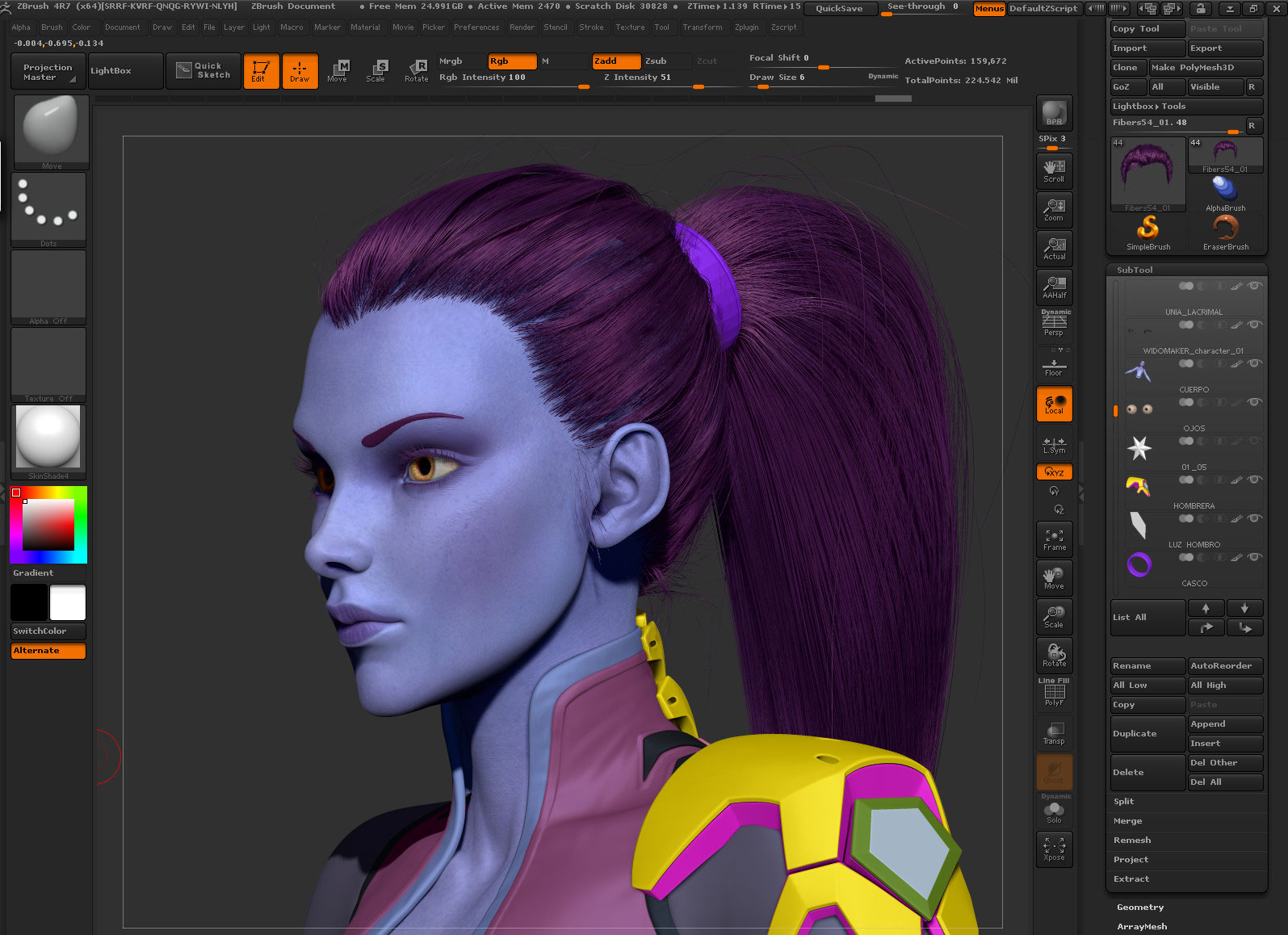Click the BPR render icon
Viewport: 1288px width, 935px height.
click(x=1054, y=113)
